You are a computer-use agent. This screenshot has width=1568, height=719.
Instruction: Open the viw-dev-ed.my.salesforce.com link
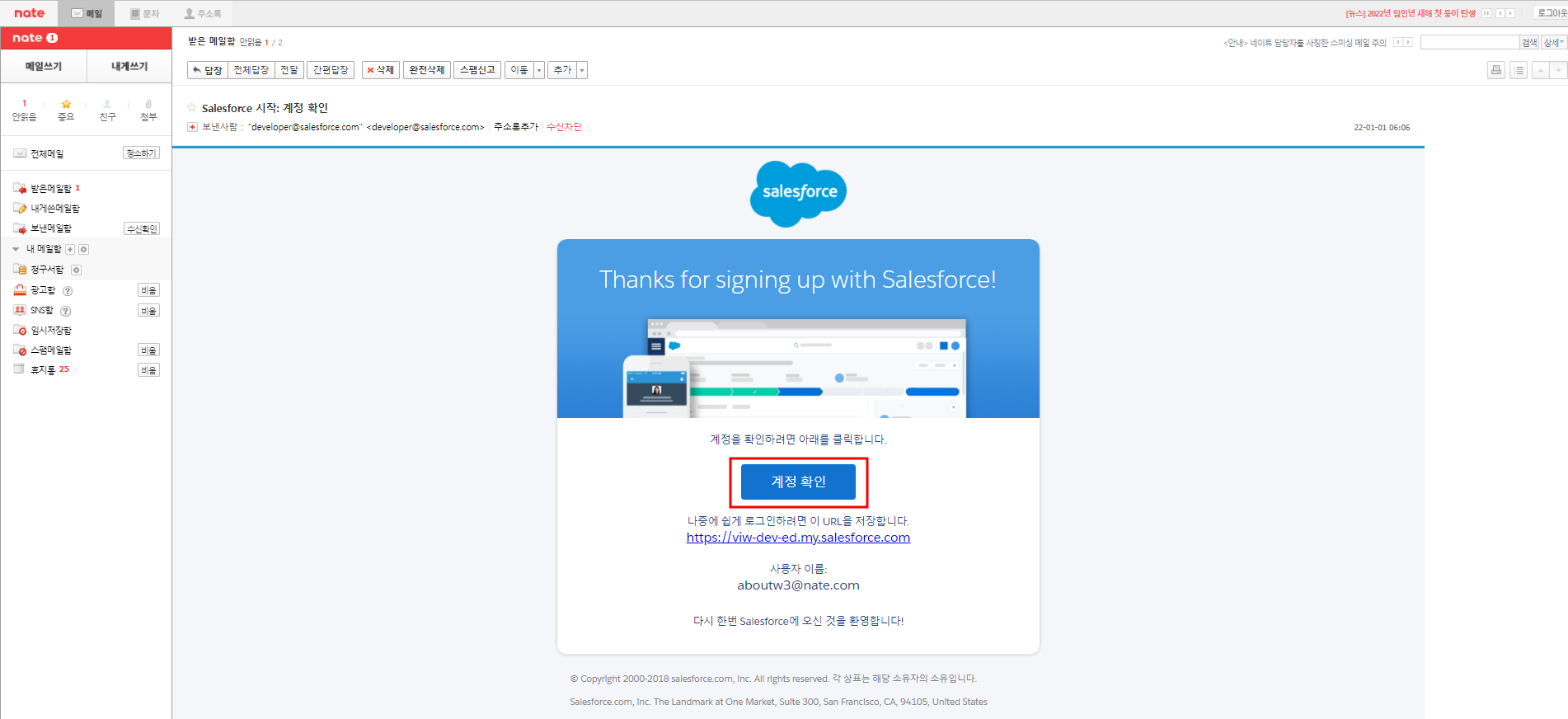point(798,538)
